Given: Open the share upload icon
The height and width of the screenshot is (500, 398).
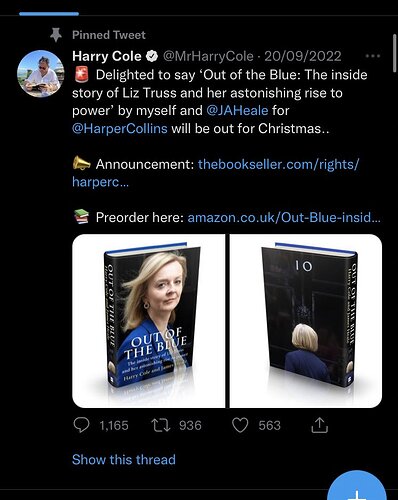Looking at the screenshot, I should pyautogui.click(x=319, y=425).
